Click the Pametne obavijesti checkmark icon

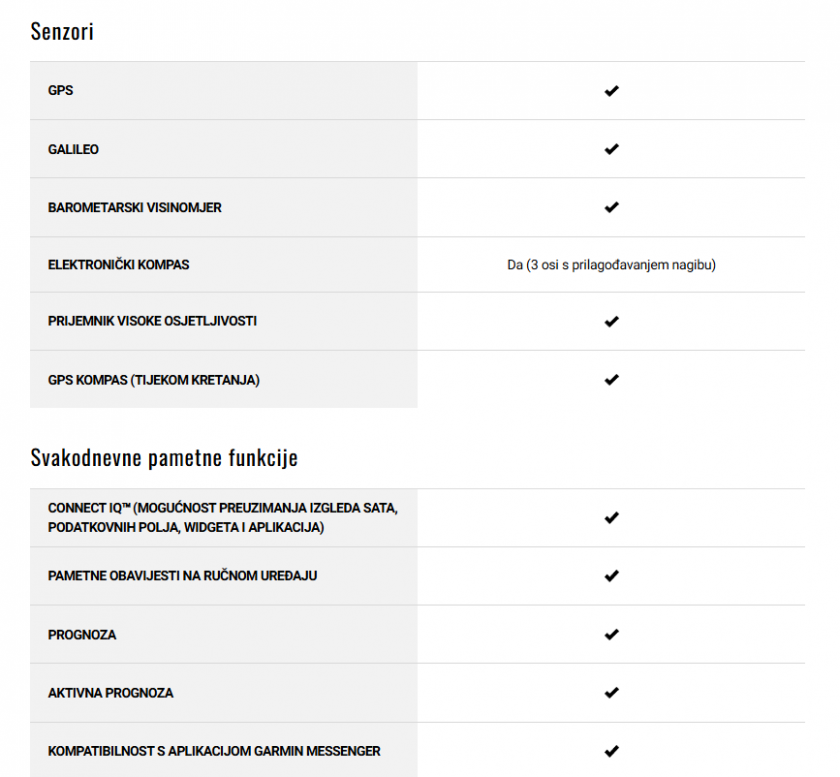[x=611, y=576]
